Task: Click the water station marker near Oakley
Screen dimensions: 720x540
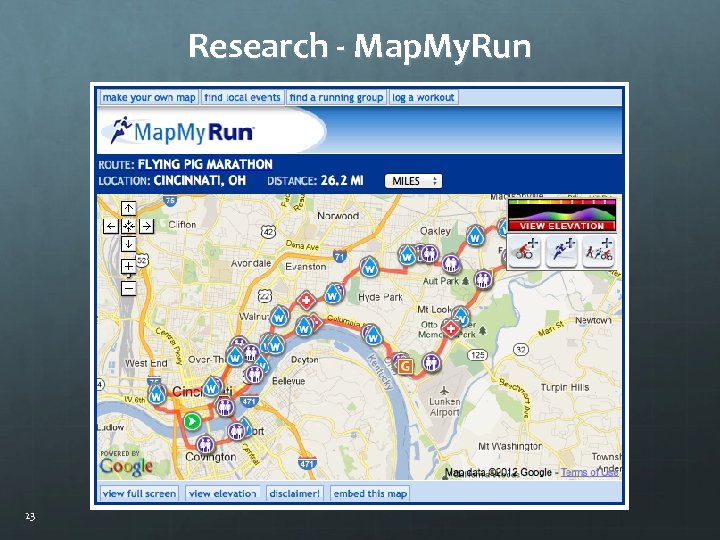Action: click(475, 236)
